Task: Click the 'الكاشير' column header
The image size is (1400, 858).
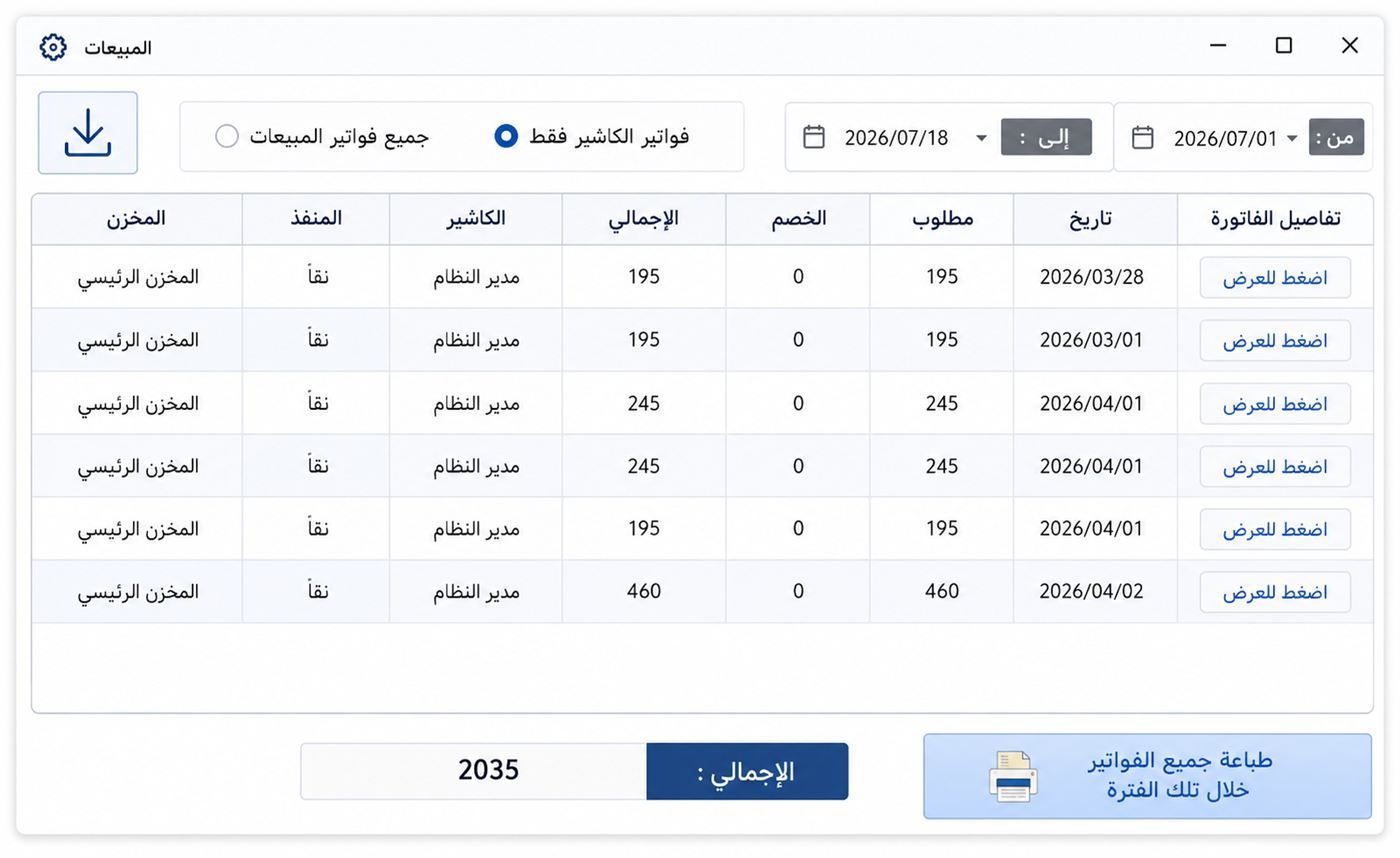Action: (x=476, y=218)
